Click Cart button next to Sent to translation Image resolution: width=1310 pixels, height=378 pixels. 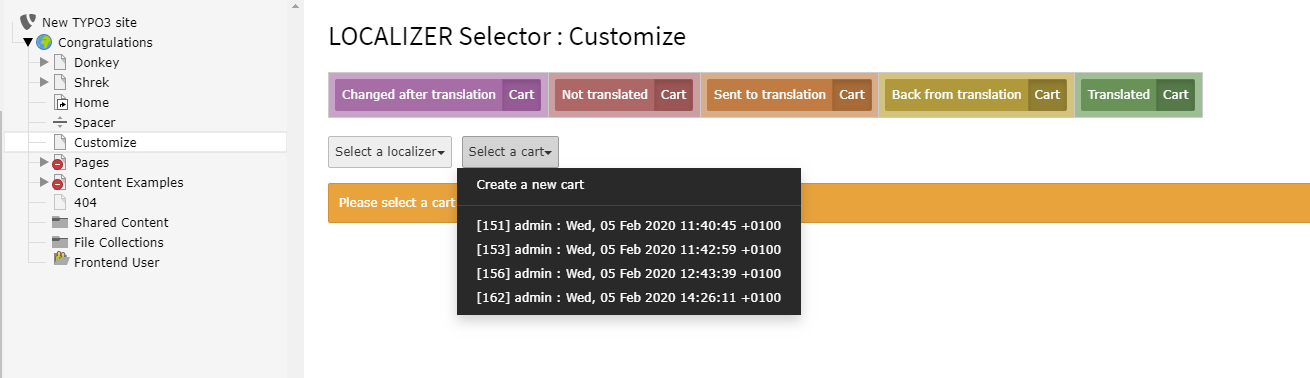point(852,95)
